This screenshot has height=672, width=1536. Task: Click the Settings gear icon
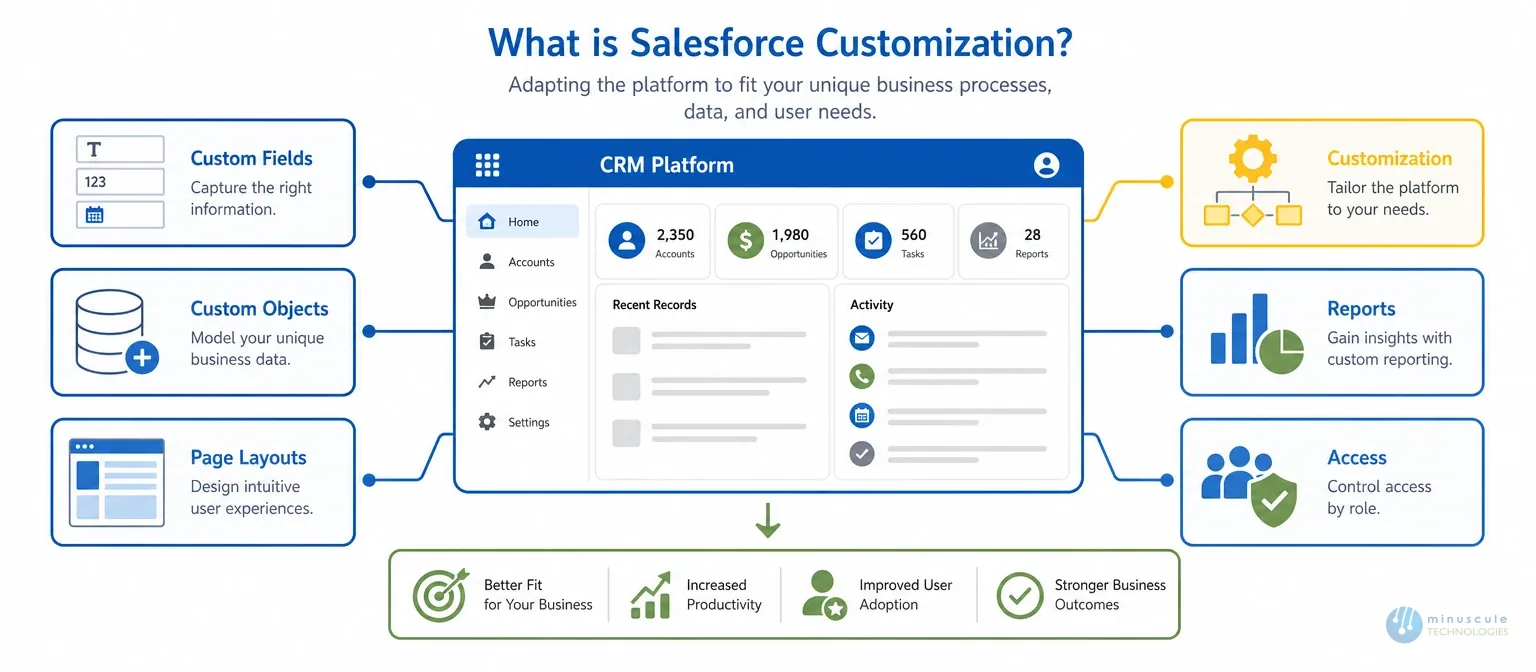click(x=487, y=422)
